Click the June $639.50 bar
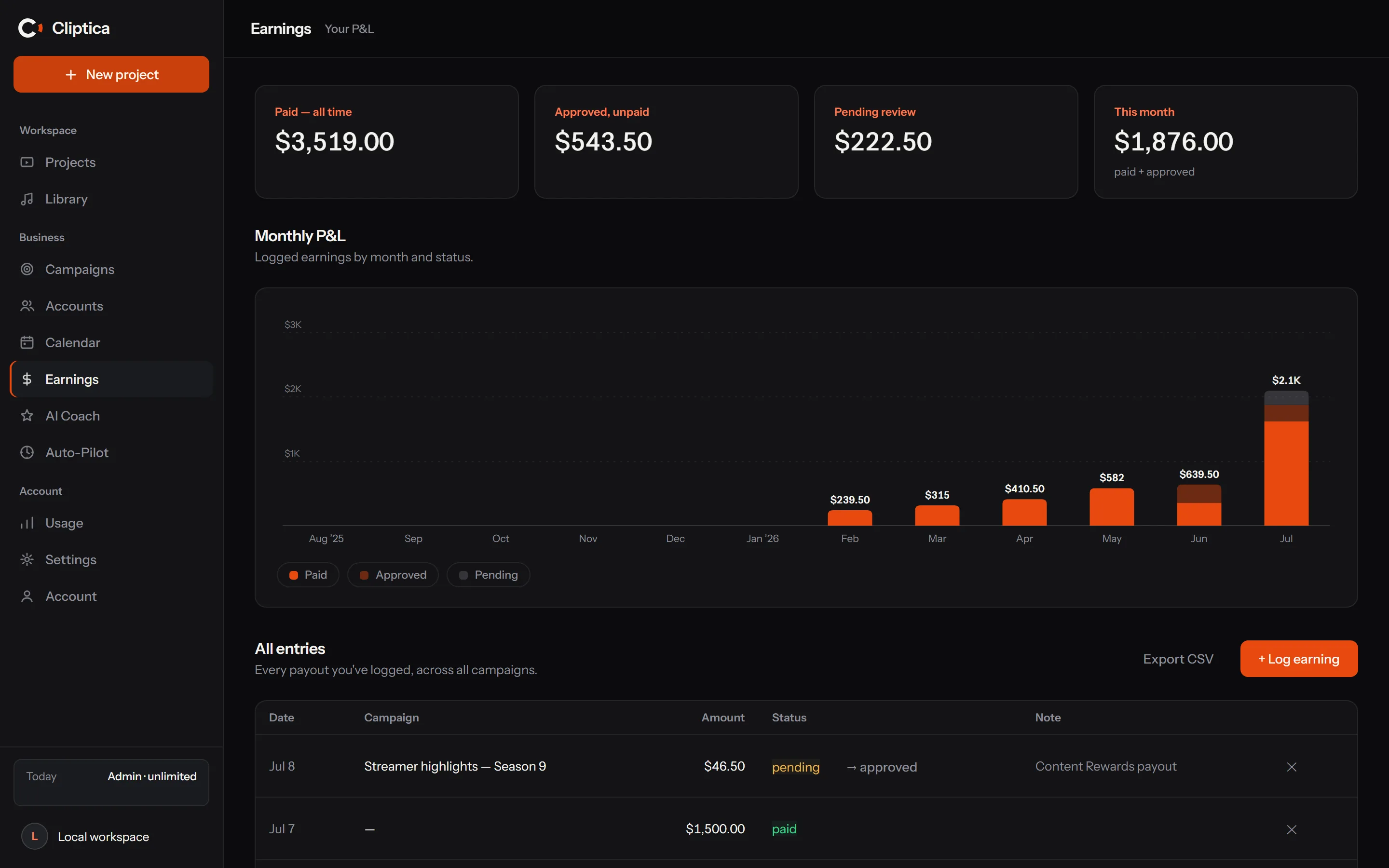 point(1199,505)
